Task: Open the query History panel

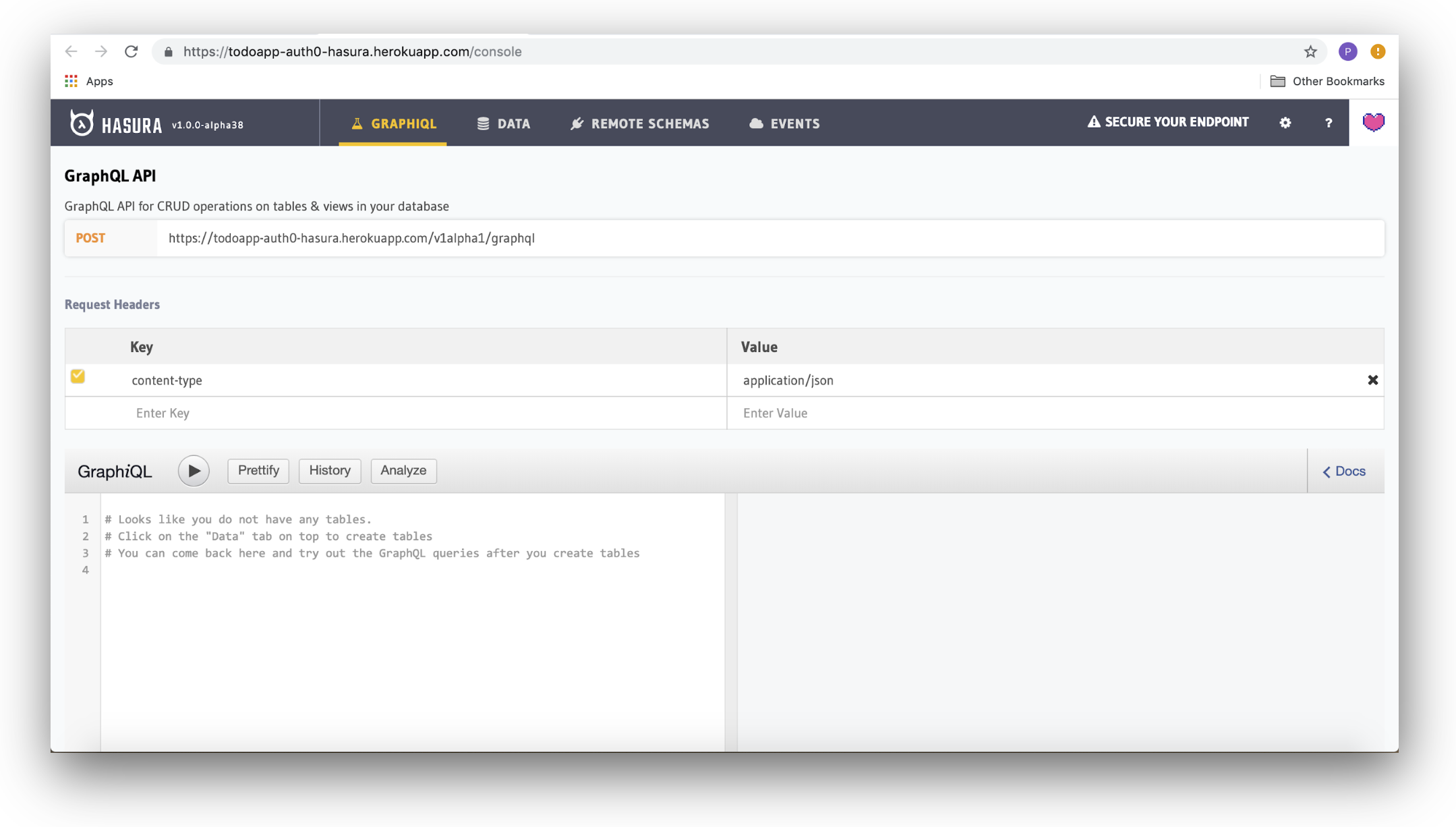Action: click(330, 470)
